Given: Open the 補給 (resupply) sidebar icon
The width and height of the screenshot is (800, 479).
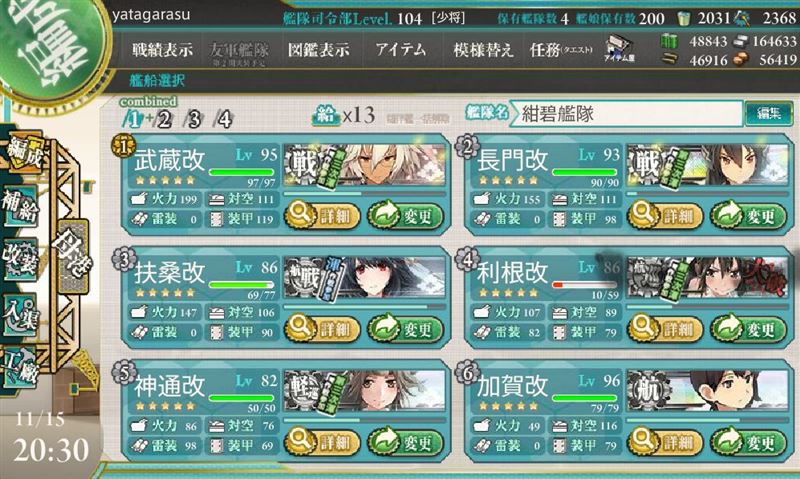Looking at the screenshot, I should click(x=20, y=207).
